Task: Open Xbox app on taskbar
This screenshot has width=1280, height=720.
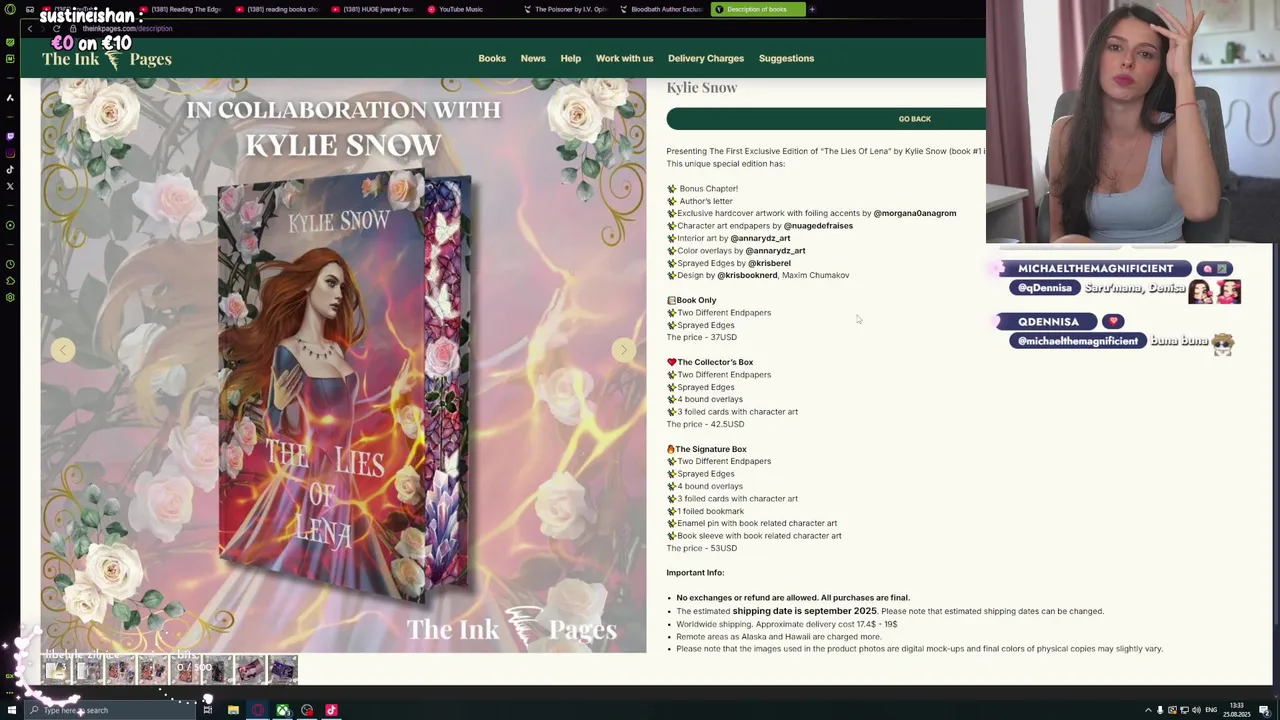Action: pos(283,710)
